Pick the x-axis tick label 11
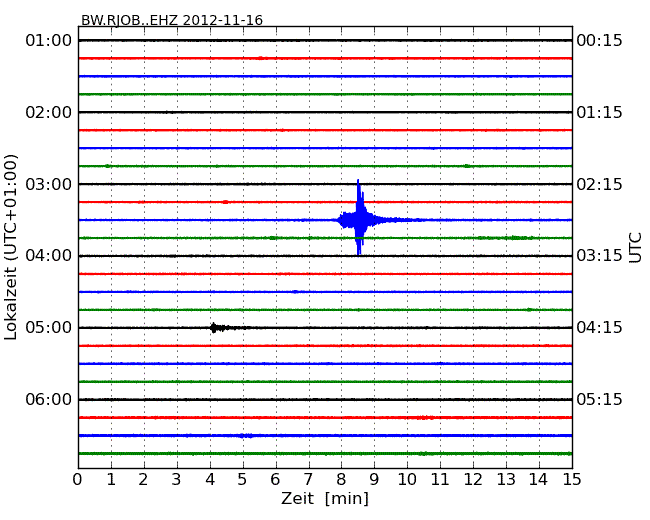The width and height of the screenshot is (650, 520). pos(440,480)
